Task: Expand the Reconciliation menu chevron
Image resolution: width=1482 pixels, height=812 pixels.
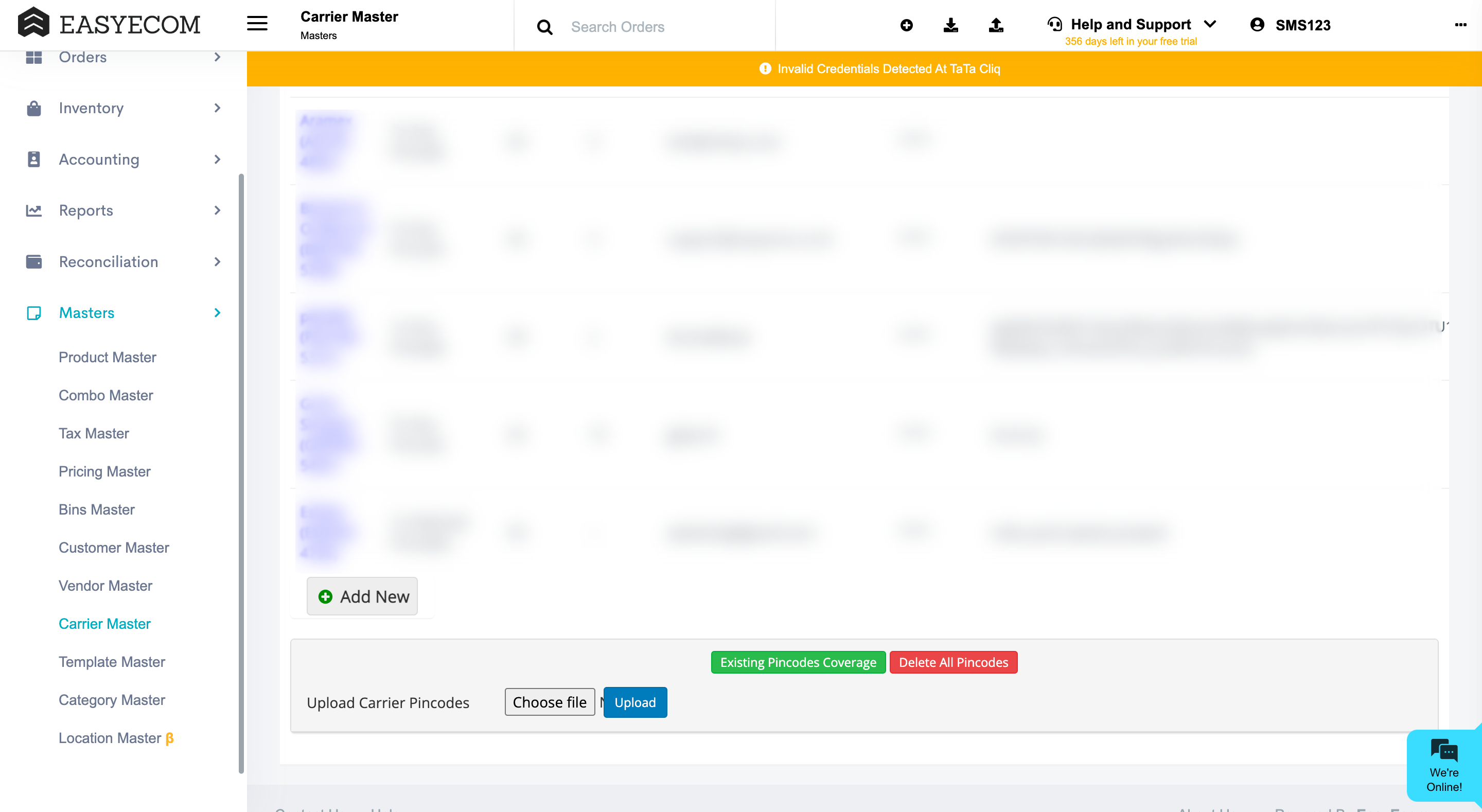Action: tap(218, 262)
